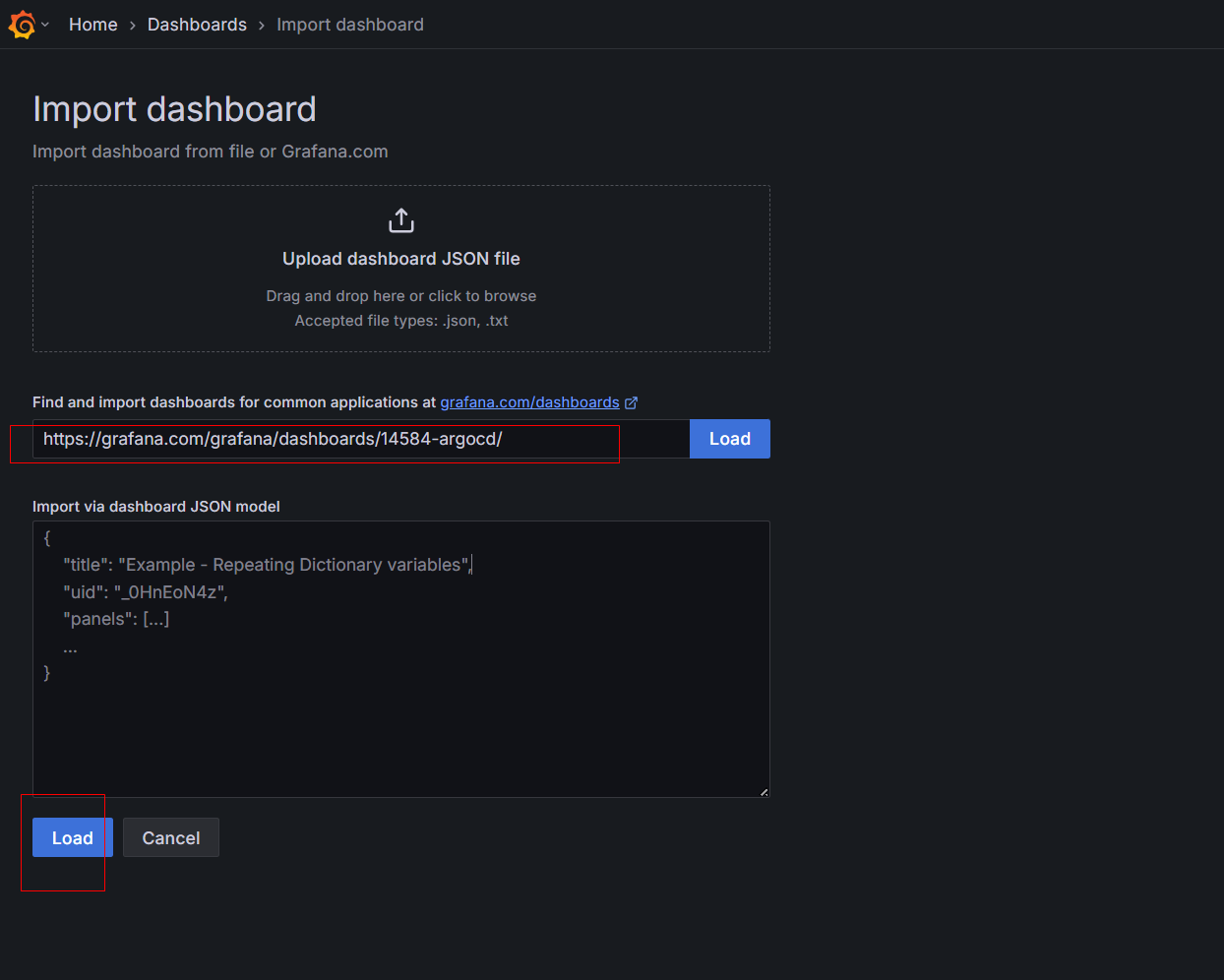The width and height of the screenshot is (1224, 980).
Task: Grab the textarea resize handle corner
Action: tap(764, 791)
